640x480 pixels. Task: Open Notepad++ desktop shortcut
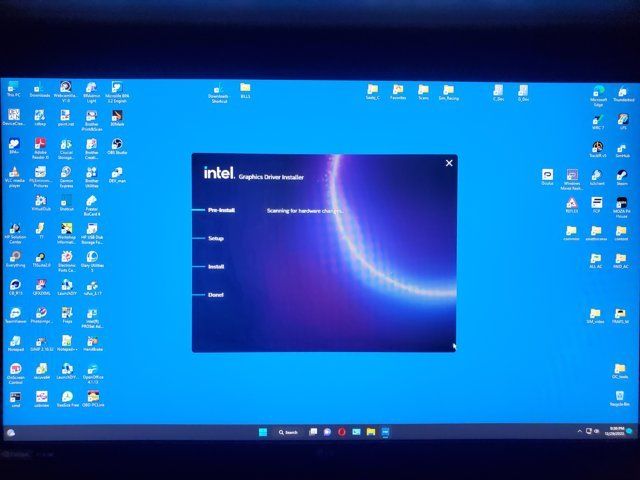tap(67, 344)
